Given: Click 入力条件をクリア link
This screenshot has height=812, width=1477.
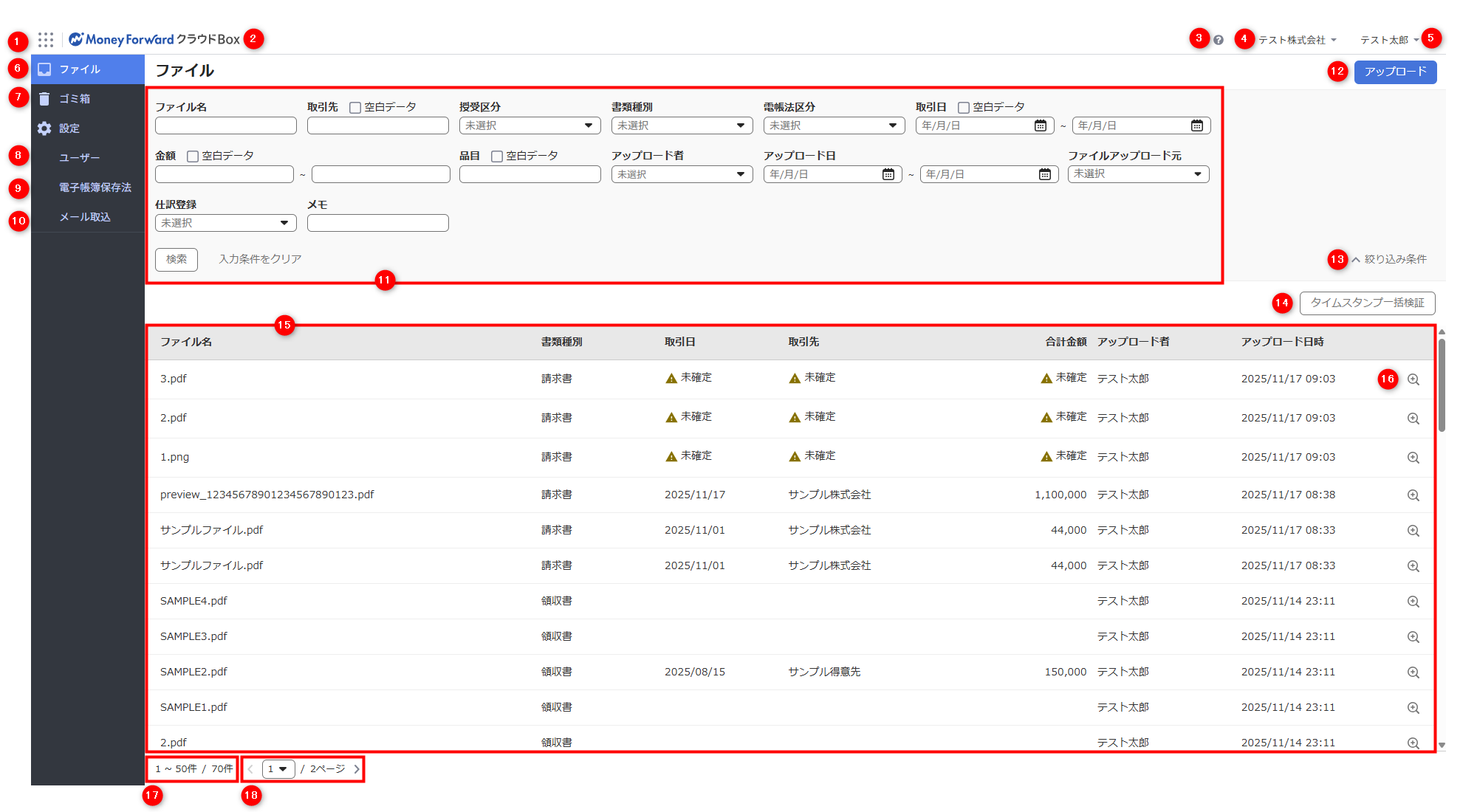Looking at the screenshot, I should (260, 259).
